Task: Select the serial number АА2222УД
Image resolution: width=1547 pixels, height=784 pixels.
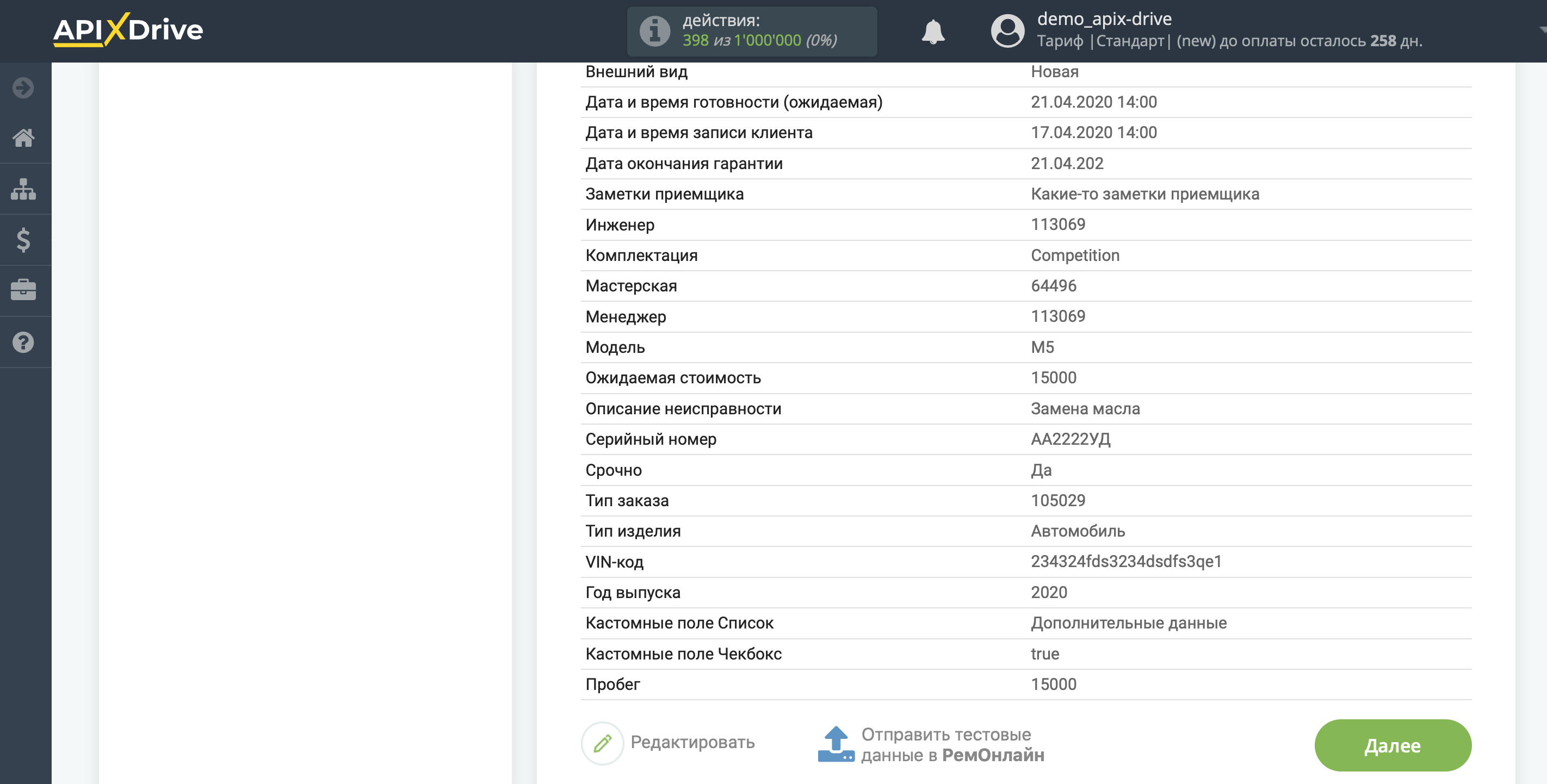Action: pos(1070,439)
